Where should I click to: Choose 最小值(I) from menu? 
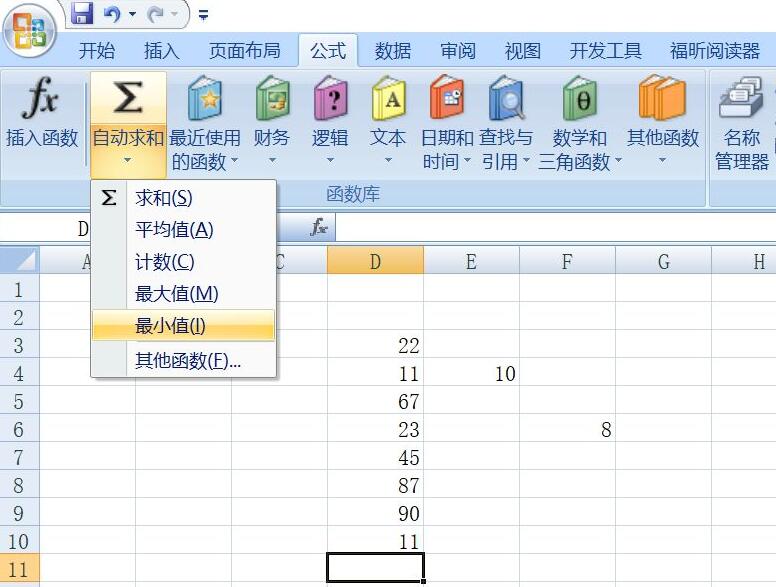tap(184, 326)
